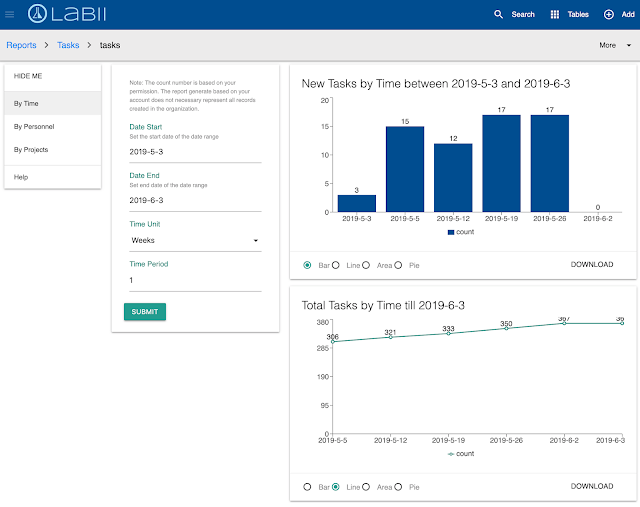Click the chevron after Tasks breadcrumb
This screenshot has height=507, width=640.
tap(89, 45)
